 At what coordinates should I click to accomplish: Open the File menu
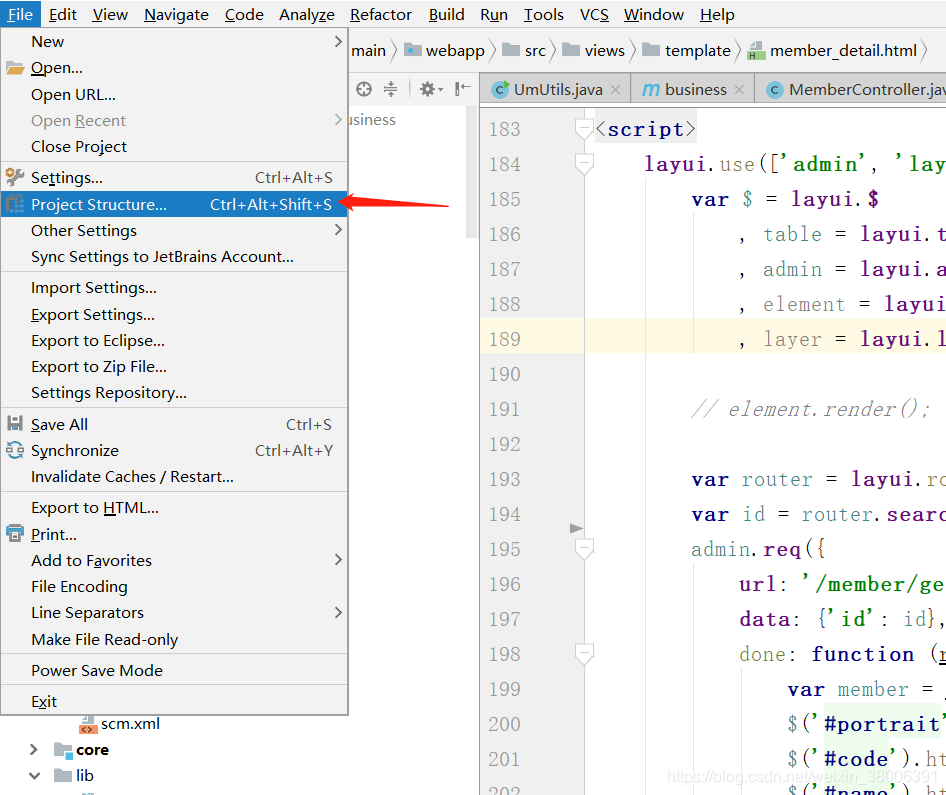(20, 14)
